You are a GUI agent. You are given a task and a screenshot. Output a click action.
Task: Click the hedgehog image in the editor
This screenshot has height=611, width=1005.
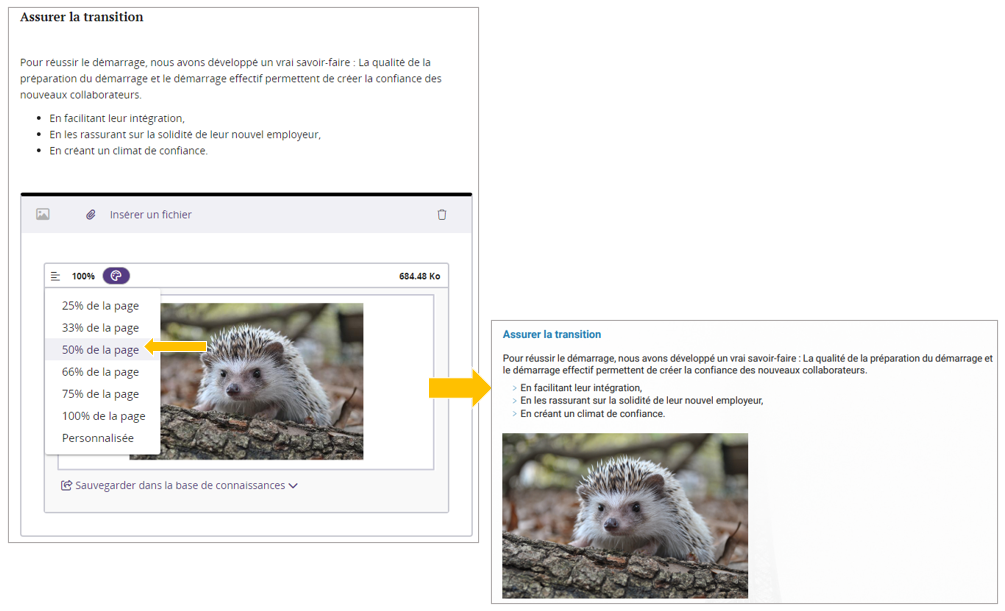pyautogui.click(x=262, y=381)
